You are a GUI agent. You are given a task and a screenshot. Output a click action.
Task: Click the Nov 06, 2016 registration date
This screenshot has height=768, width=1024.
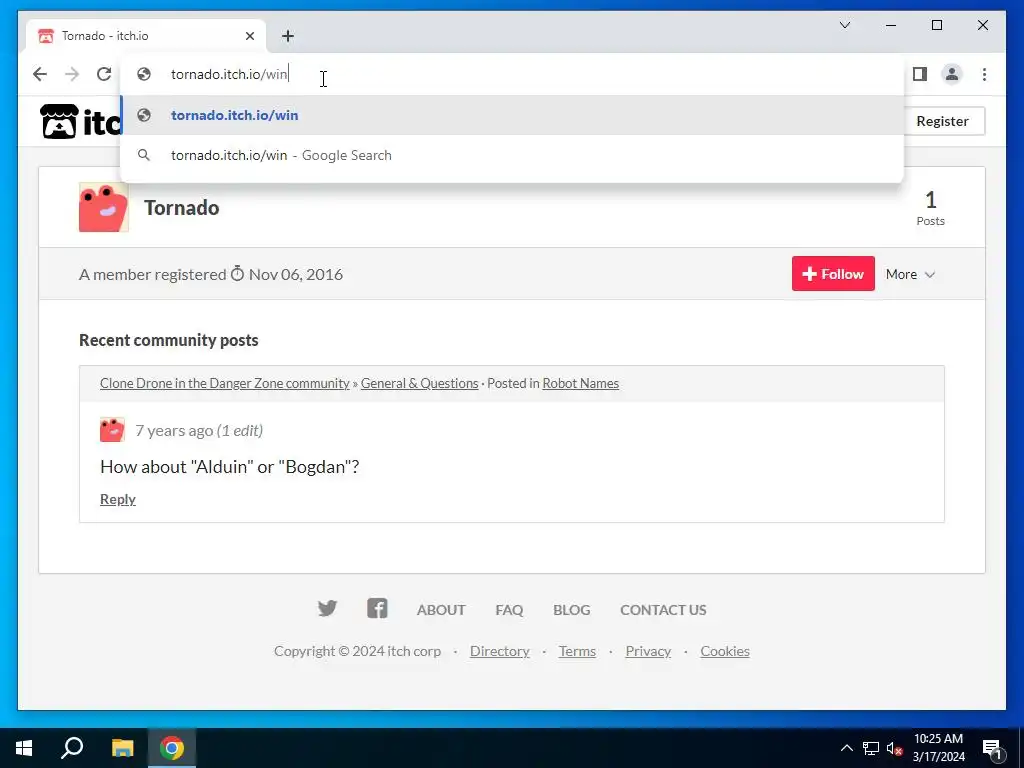pyautogui.click(x=295, y=274)
